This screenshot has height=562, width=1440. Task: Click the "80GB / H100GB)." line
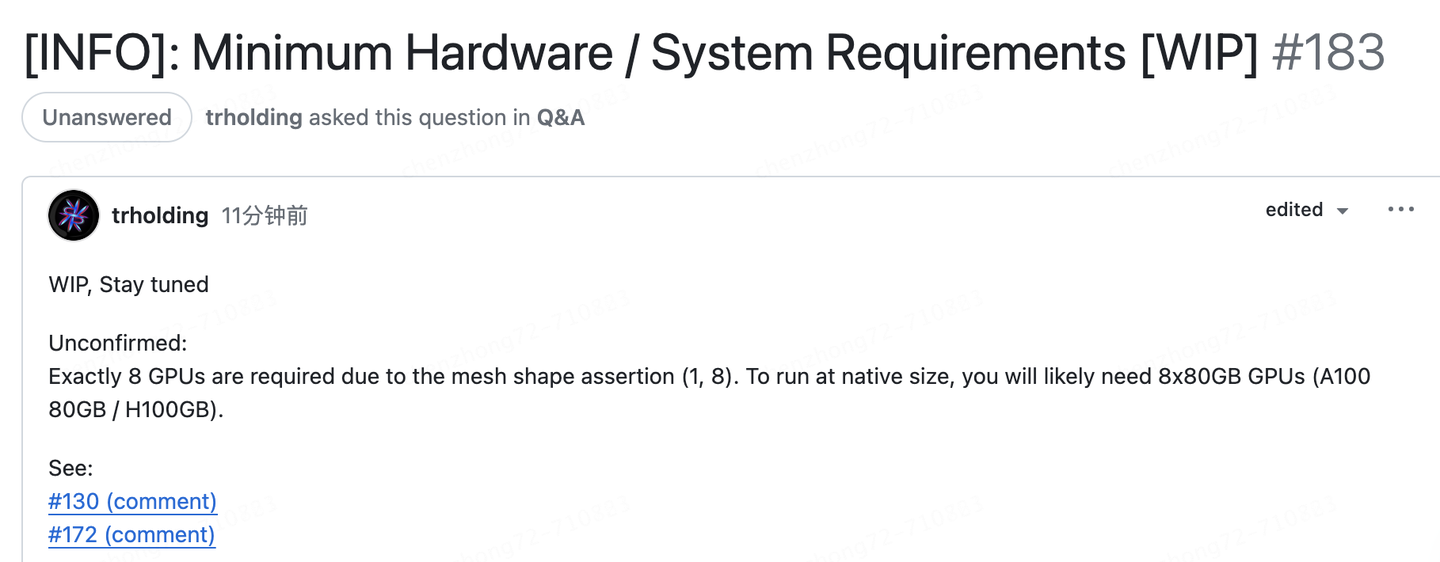click(136, 410)
